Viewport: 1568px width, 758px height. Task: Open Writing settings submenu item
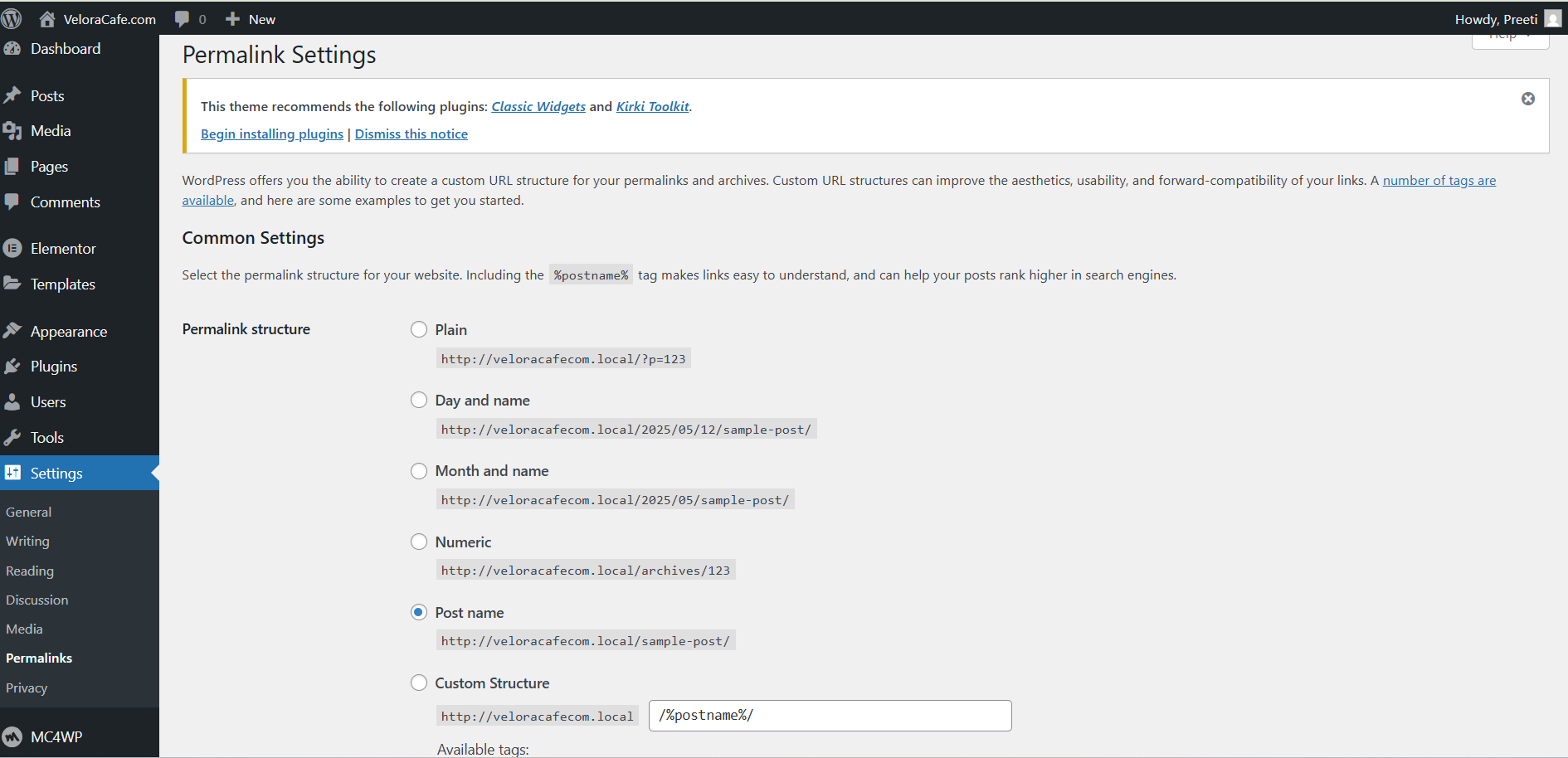click(x=27, y=541)
